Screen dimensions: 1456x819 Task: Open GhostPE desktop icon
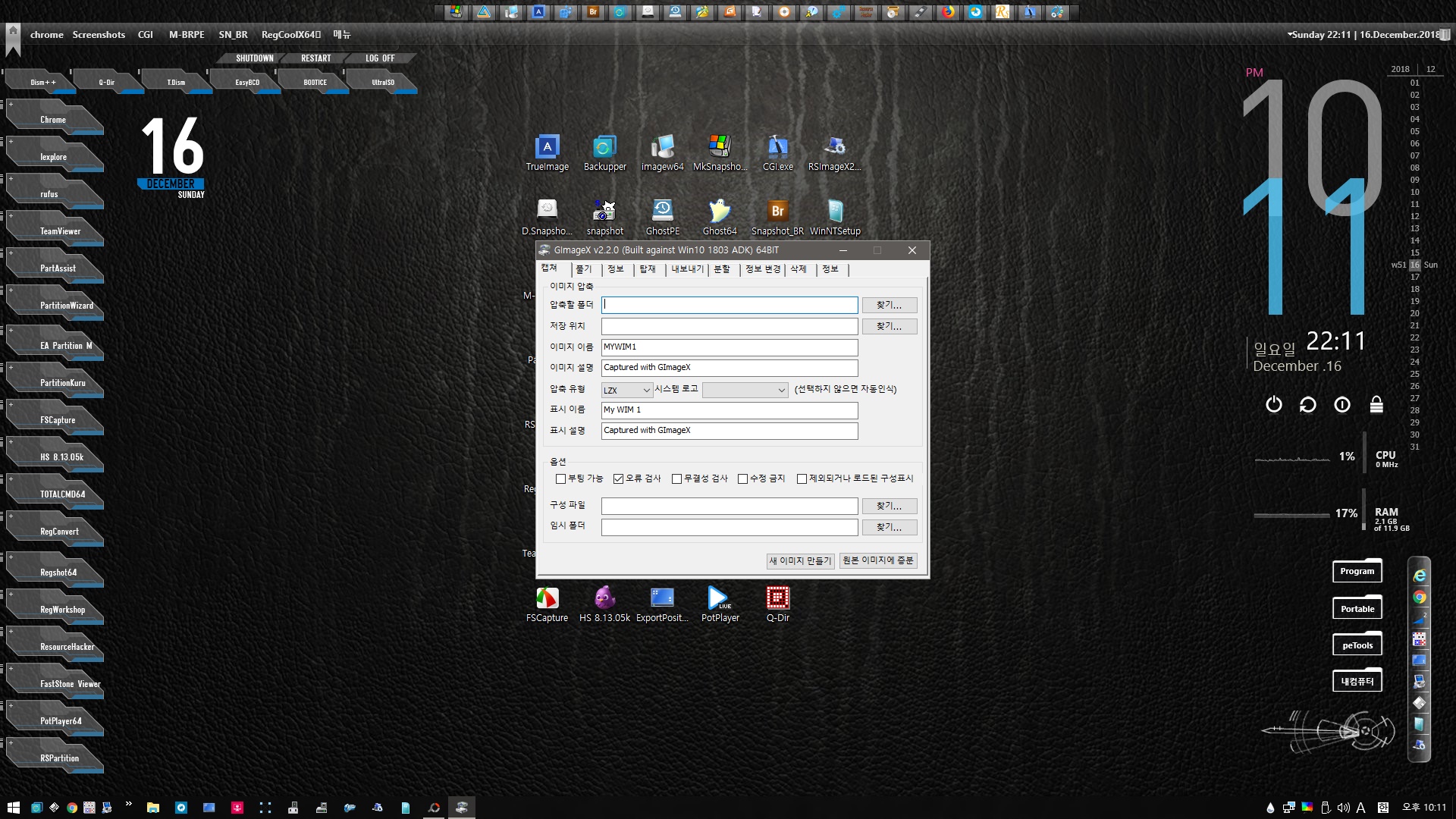coord(662,217)
